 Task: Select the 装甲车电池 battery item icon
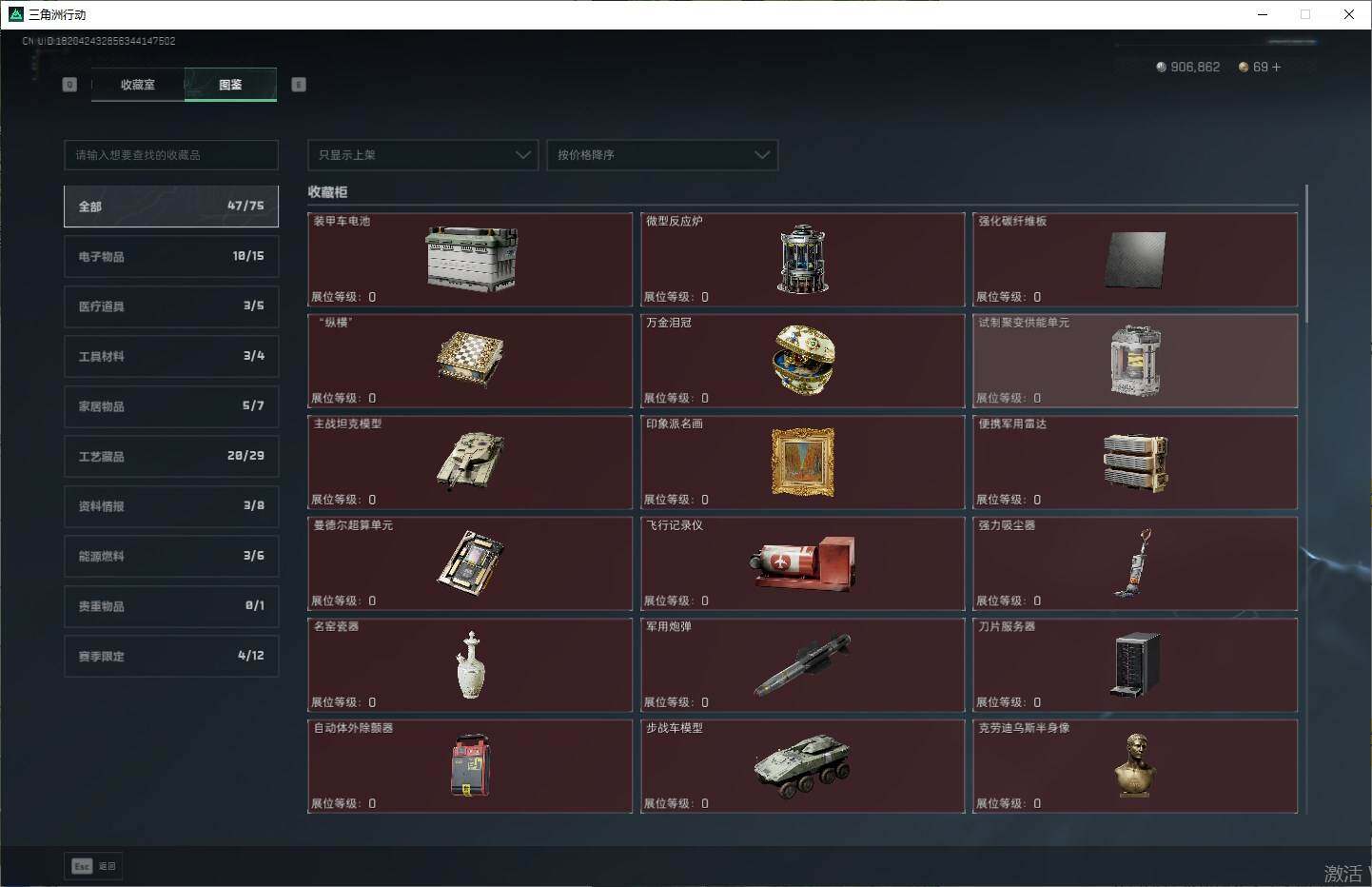[x=471, y=259]
